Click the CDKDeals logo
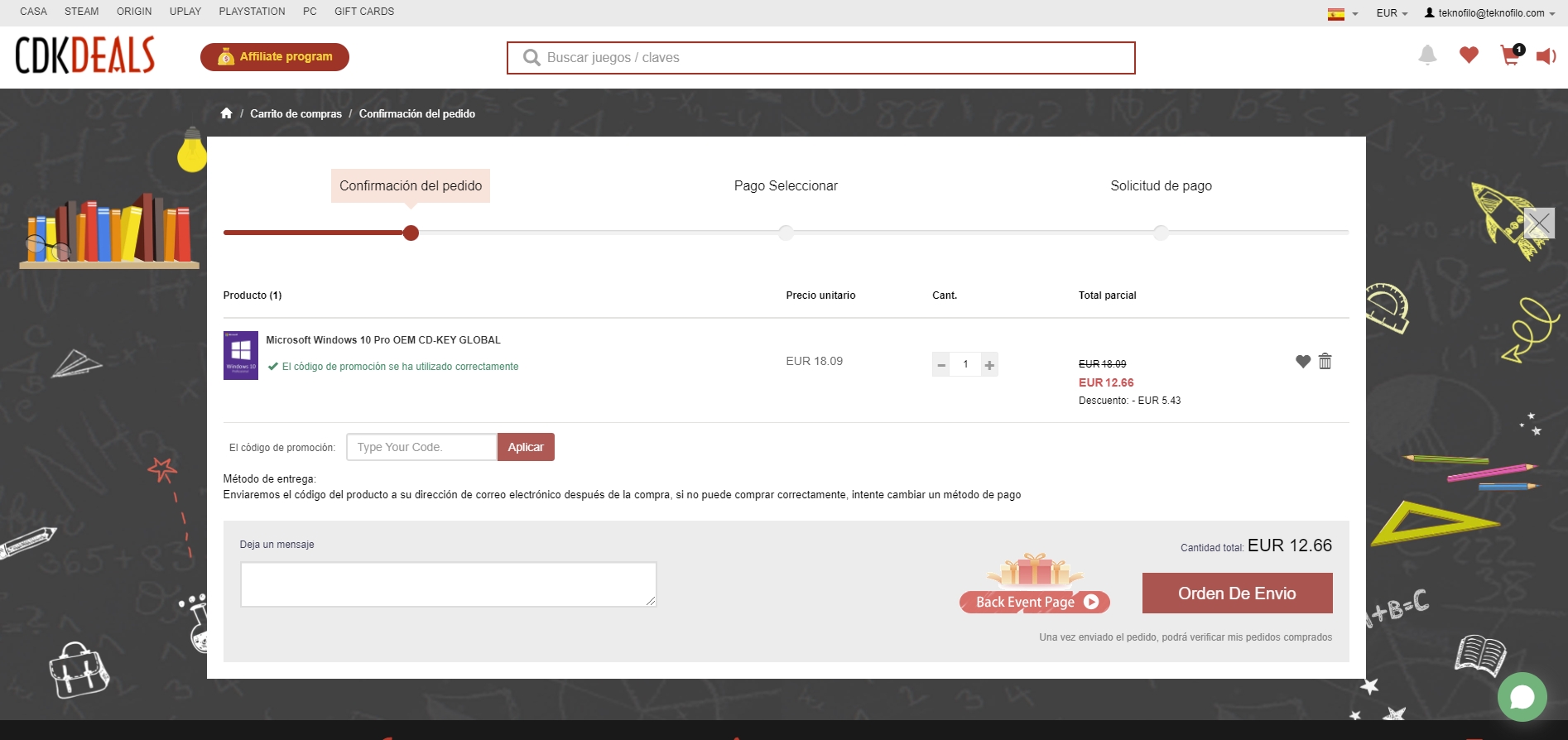1568x740 pixels. pyautogui.click(x=85, y=55)
